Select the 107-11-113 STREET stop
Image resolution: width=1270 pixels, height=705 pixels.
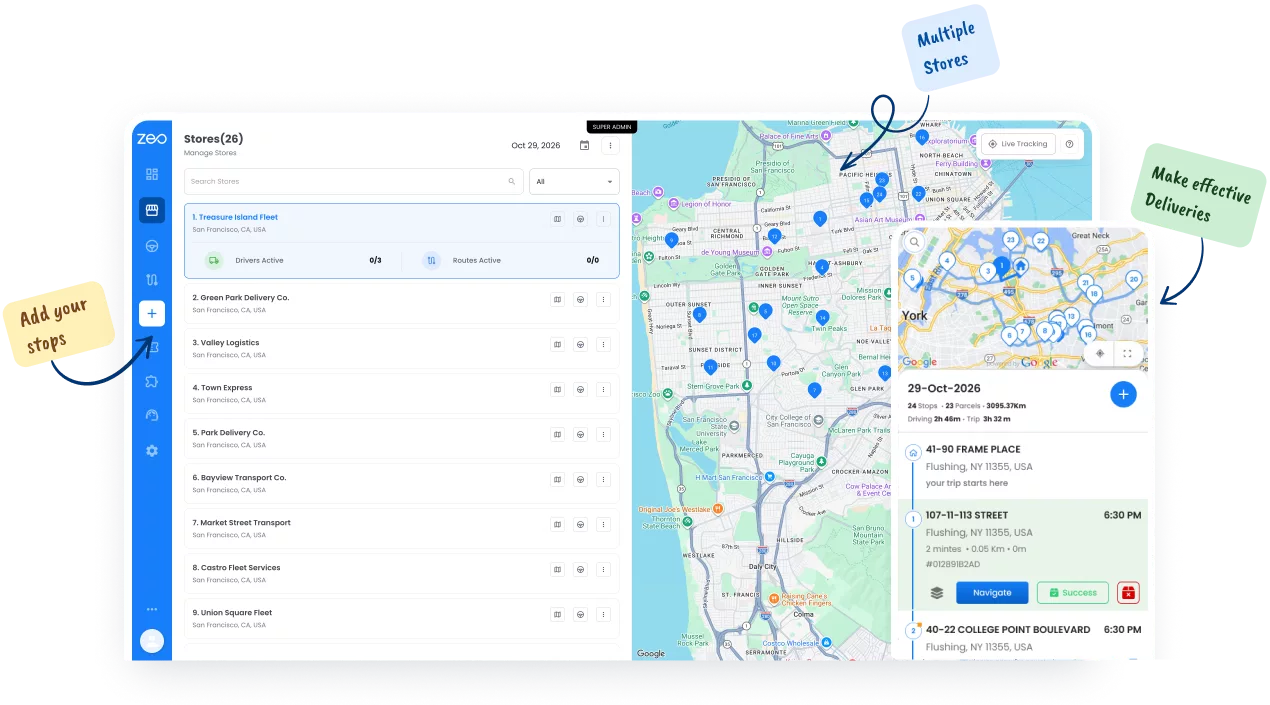coord(1023,555)
